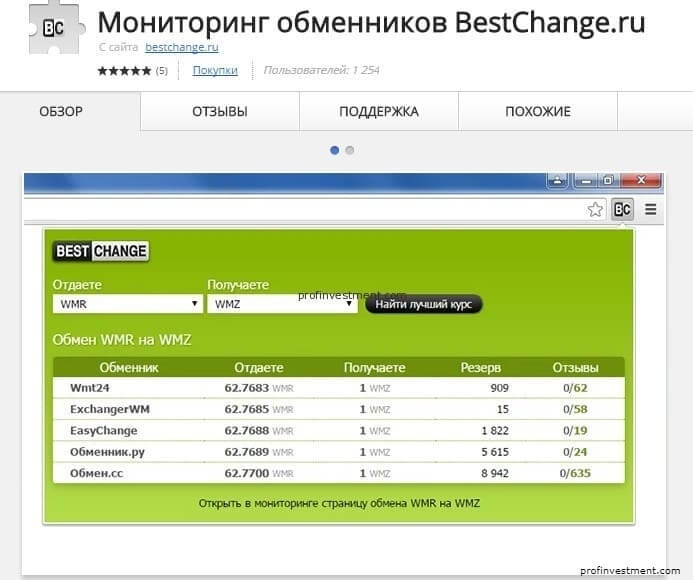Click the 62.7683 WMR rate
Screen dimensions: 693x580
pyautogui.click(x=259, y=388)
